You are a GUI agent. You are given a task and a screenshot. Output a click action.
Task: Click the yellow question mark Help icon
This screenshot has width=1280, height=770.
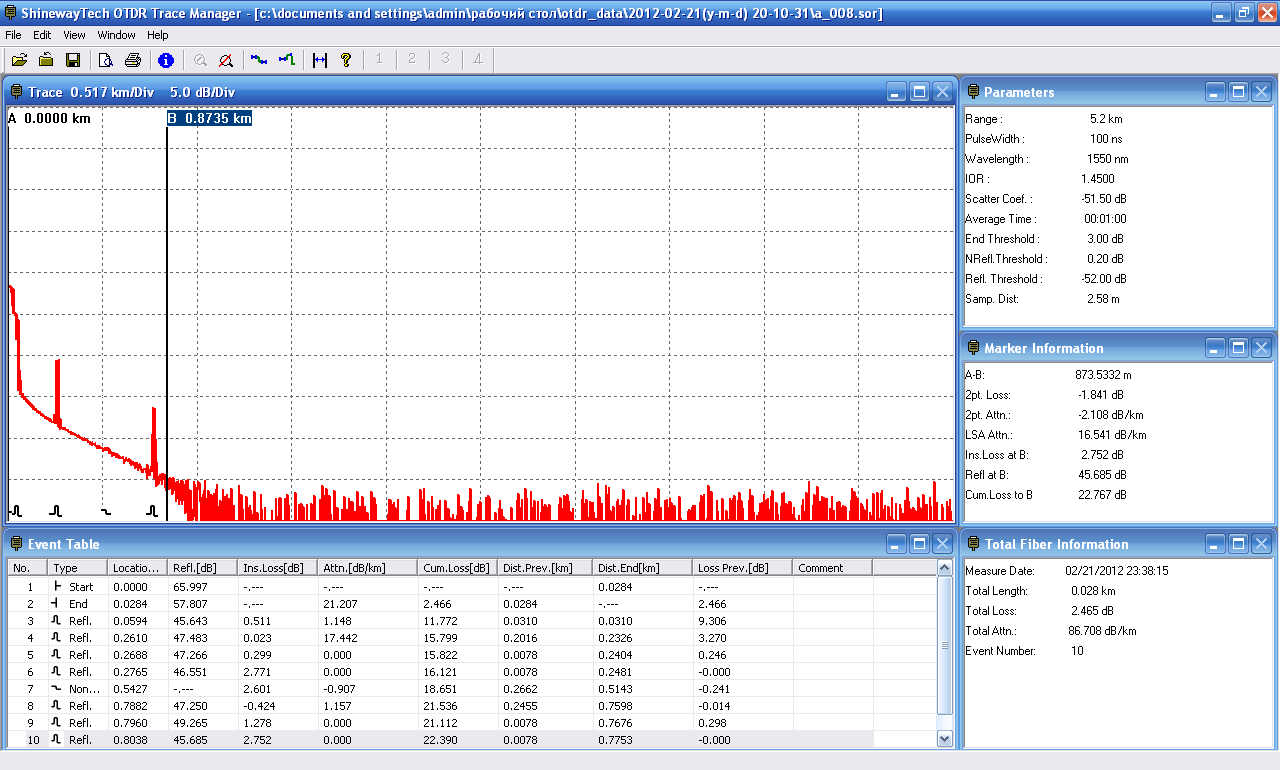coord(346,60)
